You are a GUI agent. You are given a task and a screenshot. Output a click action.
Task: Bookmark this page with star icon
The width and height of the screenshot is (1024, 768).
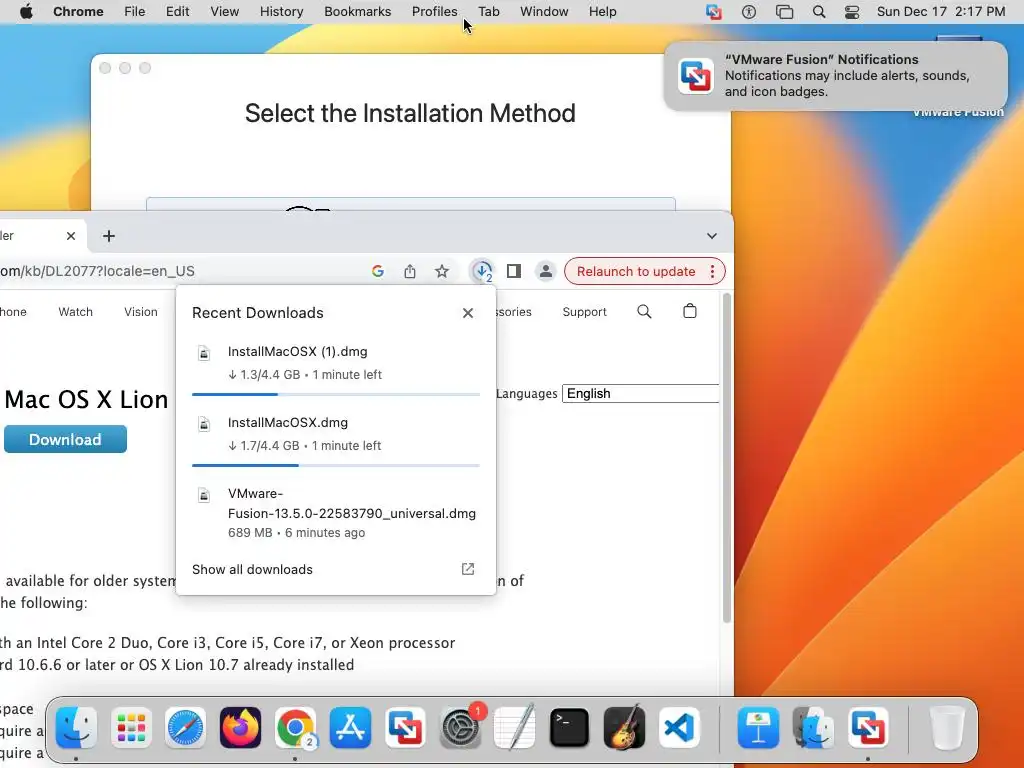(x=442, y=271)
